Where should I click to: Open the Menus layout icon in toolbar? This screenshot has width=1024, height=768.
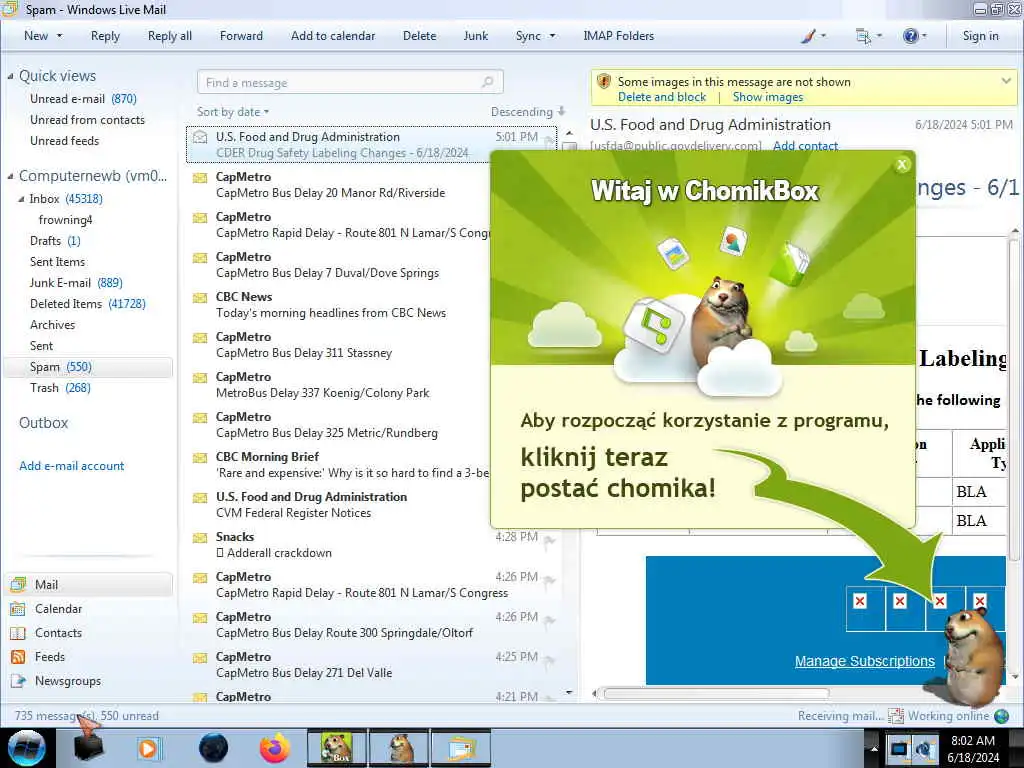(863, 37)
